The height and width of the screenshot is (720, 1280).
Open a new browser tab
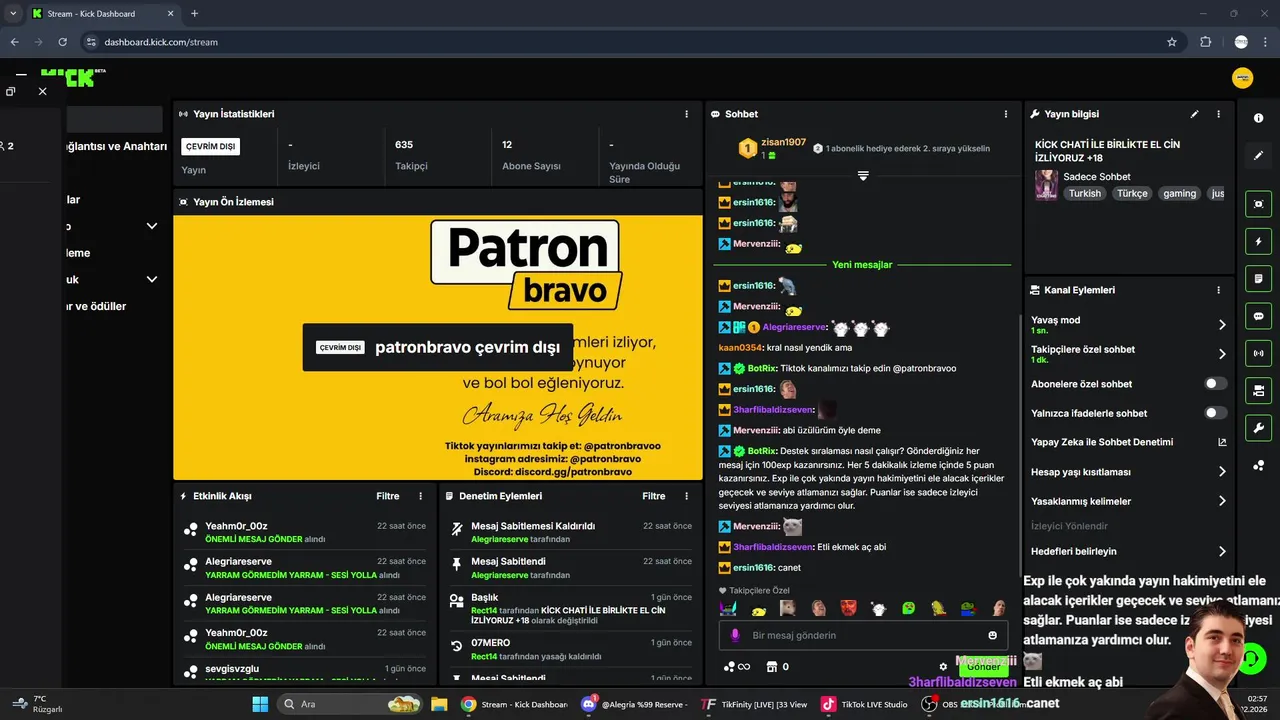click(194, 14)
